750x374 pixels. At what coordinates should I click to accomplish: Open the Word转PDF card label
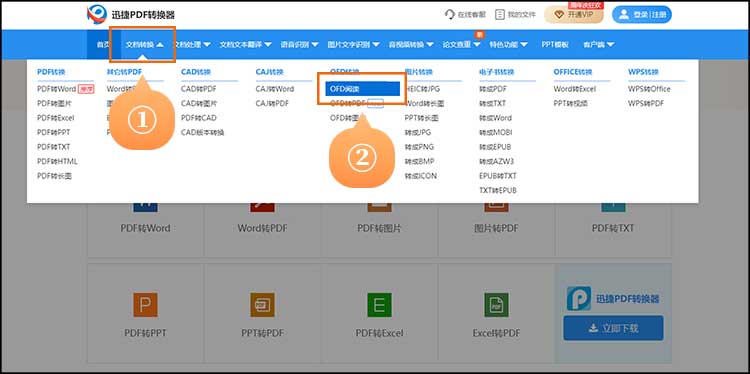coord(263,228)
